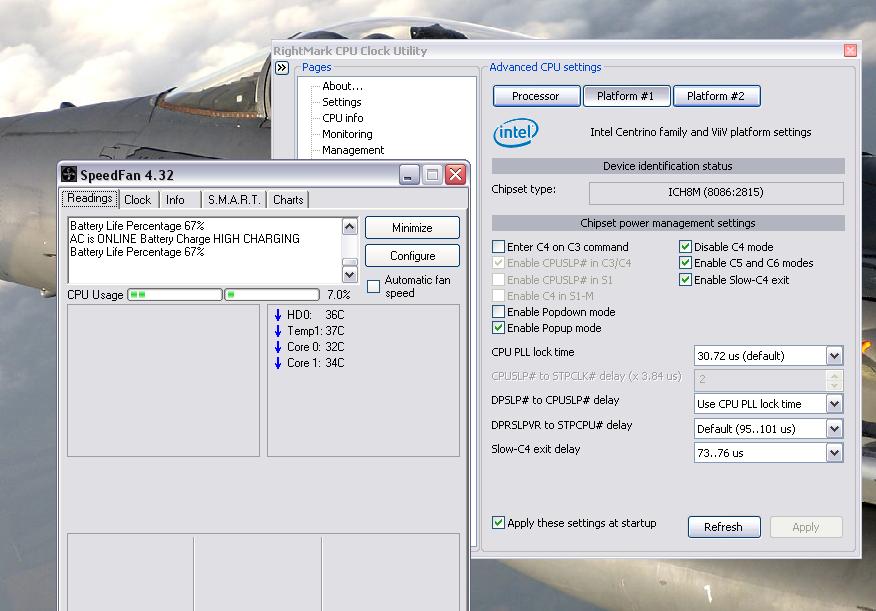Click the SpeedFan Configure button

click(x=412, y=256)
